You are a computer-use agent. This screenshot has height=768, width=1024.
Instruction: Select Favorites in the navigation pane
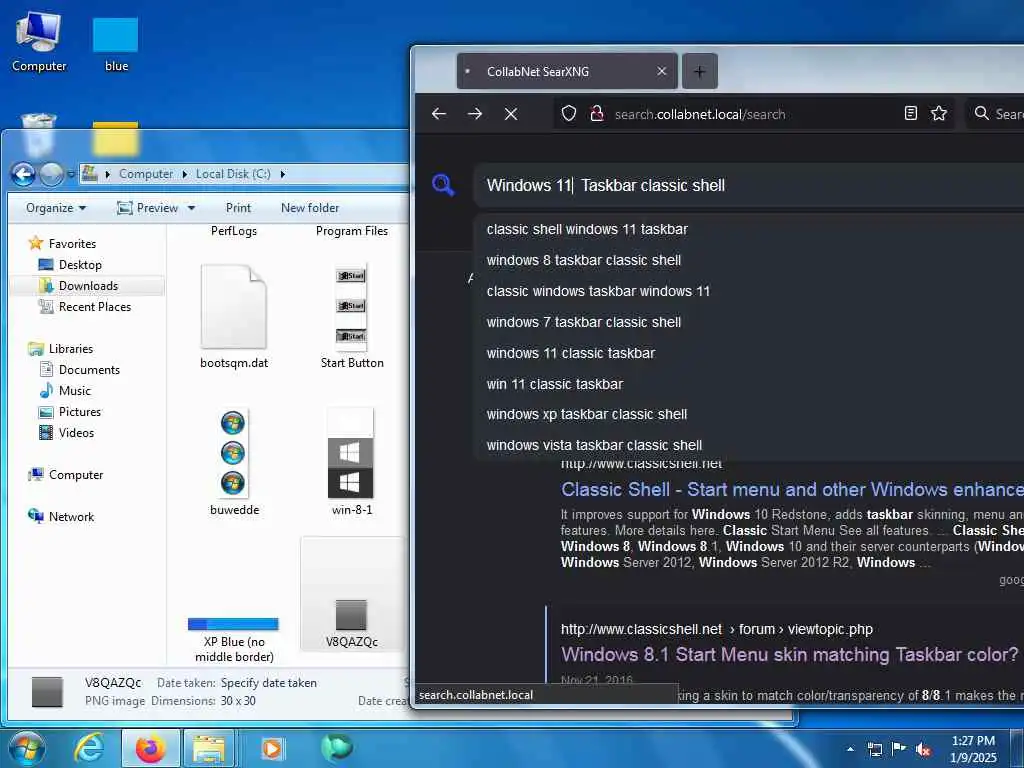pyautogui.click(x=62, y=244)
